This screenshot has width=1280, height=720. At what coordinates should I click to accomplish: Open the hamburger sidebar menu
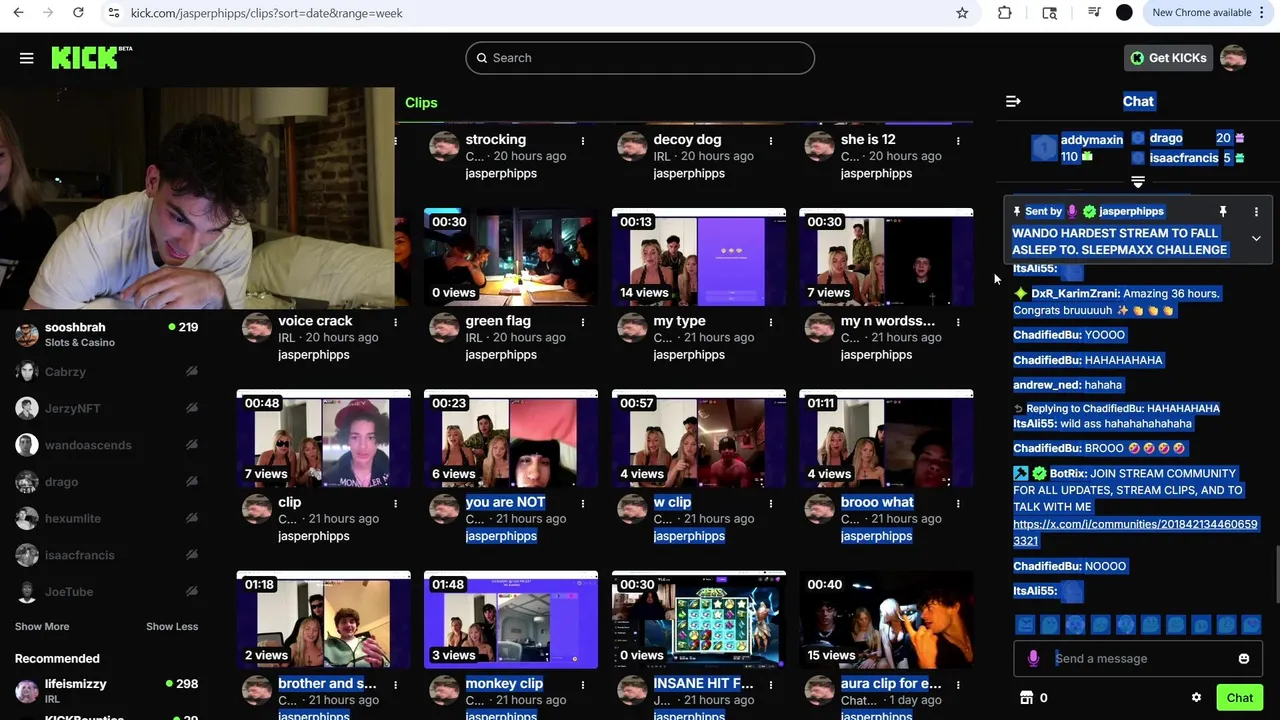tap(27, 58)
